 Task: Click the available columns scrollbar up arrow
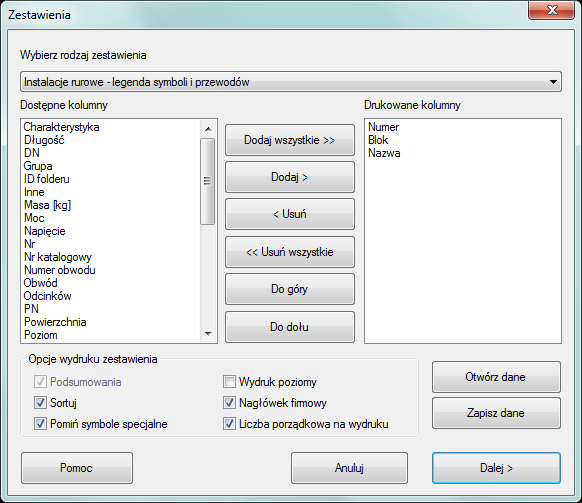[208, 129]
